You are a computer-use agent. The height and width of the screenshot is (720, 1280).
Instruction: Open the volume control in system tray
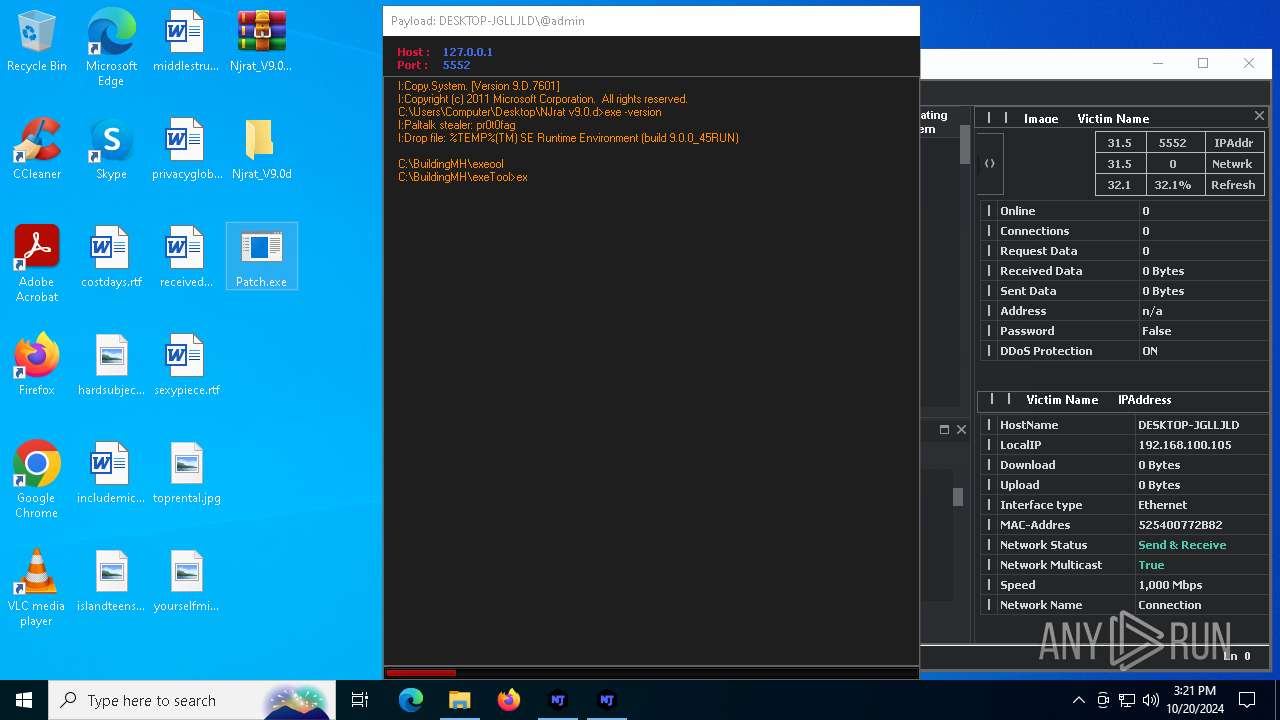point(1150,700)
